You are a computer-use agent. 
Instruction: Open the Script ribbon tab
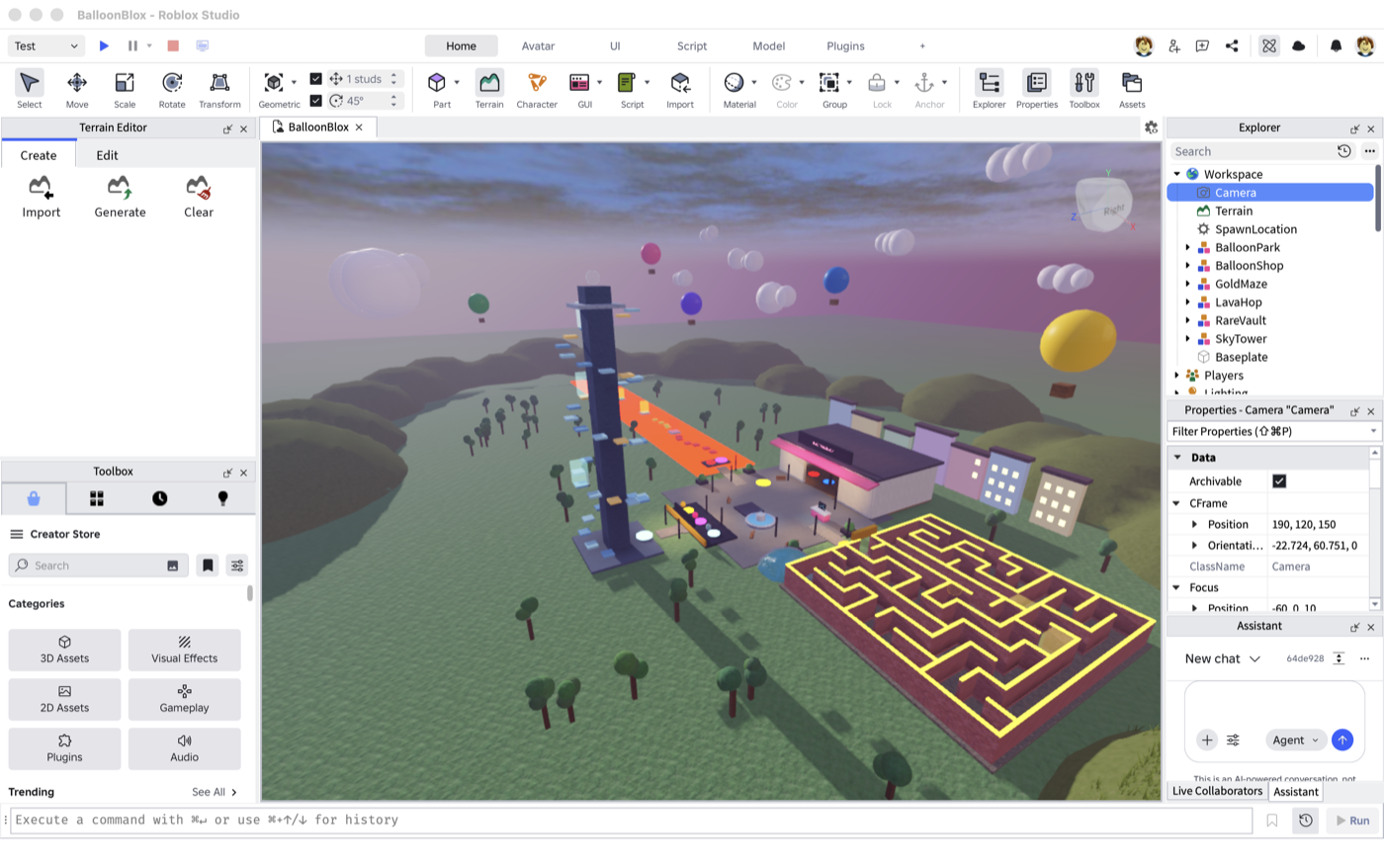pos(692,45)
